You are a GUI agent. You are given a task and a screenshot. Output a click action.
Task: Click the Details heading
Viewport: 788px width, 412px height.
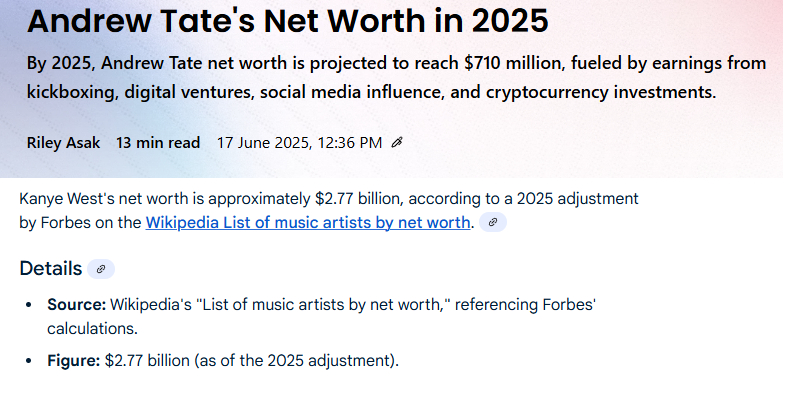[50, 269]
